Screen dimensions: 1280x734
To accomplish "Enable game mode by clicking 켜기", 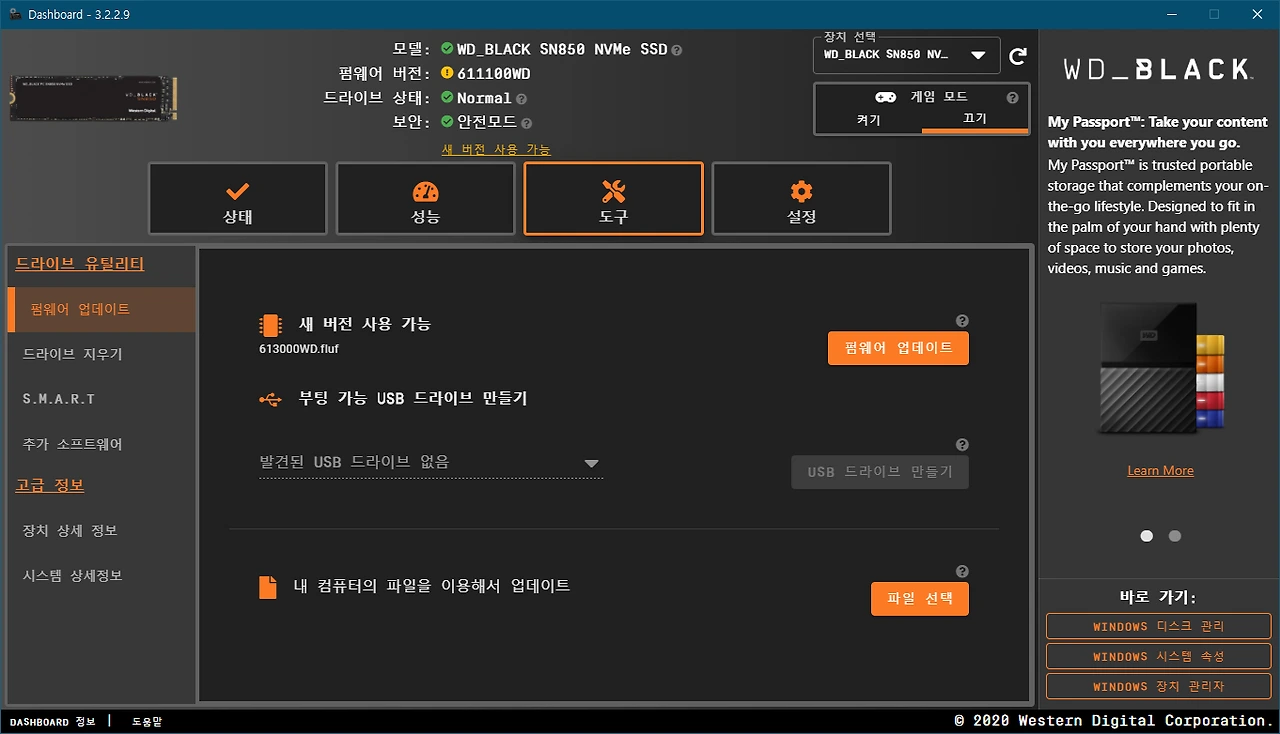I will coord(867,119).
